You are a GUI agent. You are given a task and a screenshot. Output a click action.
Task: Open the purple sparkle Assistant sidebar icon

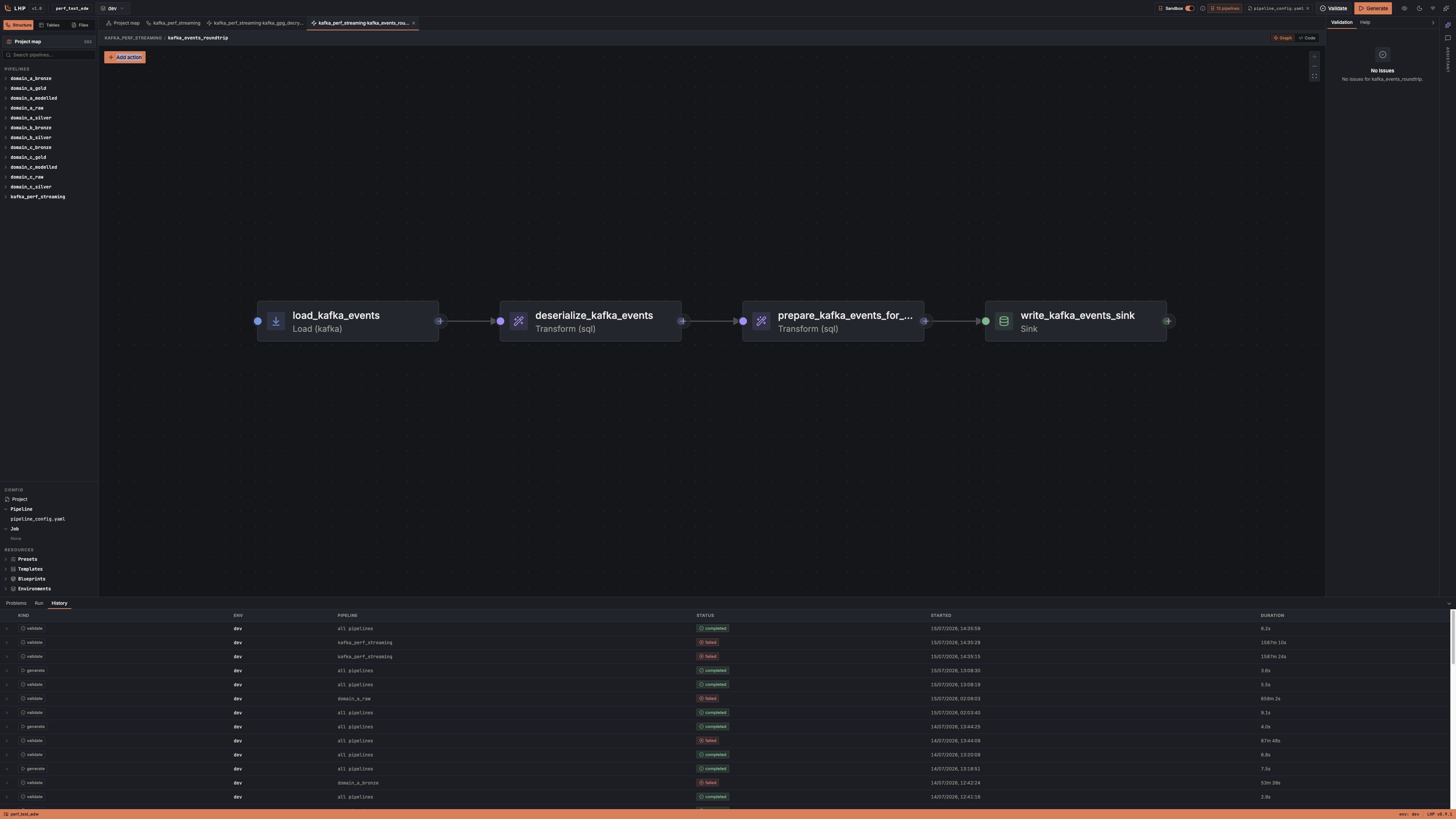coord(1448,25)
